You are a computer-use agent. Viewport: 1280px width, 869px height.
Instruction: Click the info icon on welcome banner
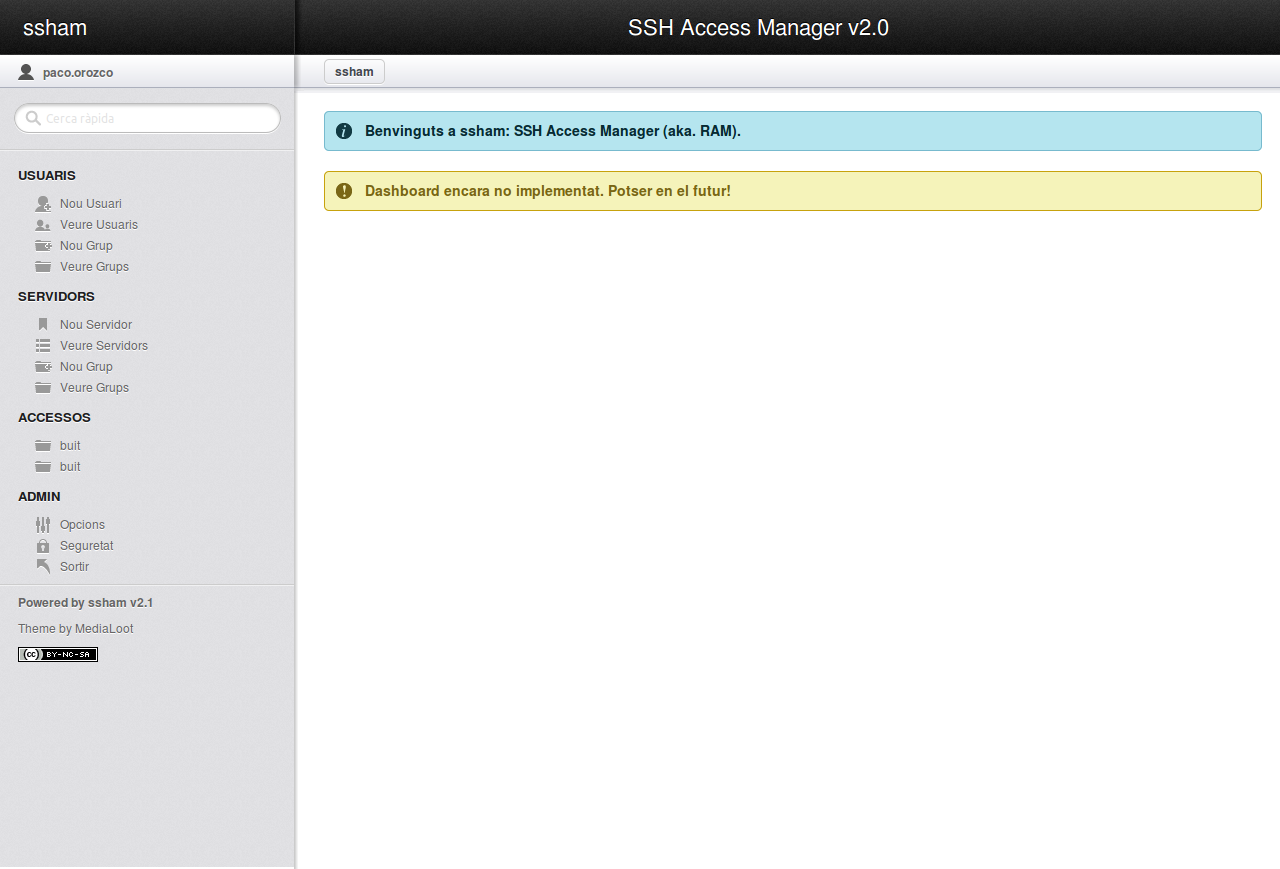coord(344,131)
